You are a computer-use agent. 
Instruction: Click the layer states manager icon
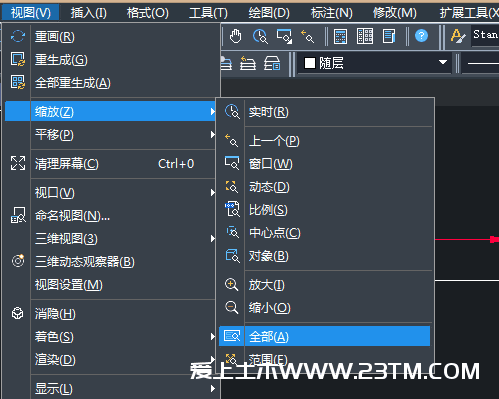[x=272, y=63]
